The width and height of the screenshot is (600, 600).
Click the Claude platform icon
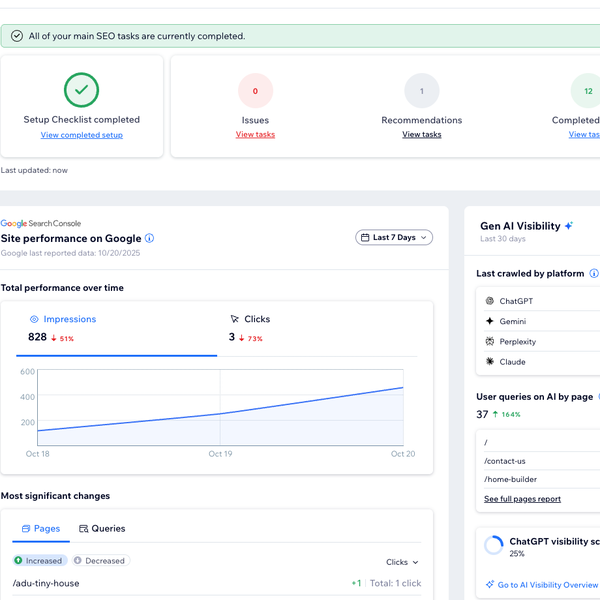tap(489, 361)
